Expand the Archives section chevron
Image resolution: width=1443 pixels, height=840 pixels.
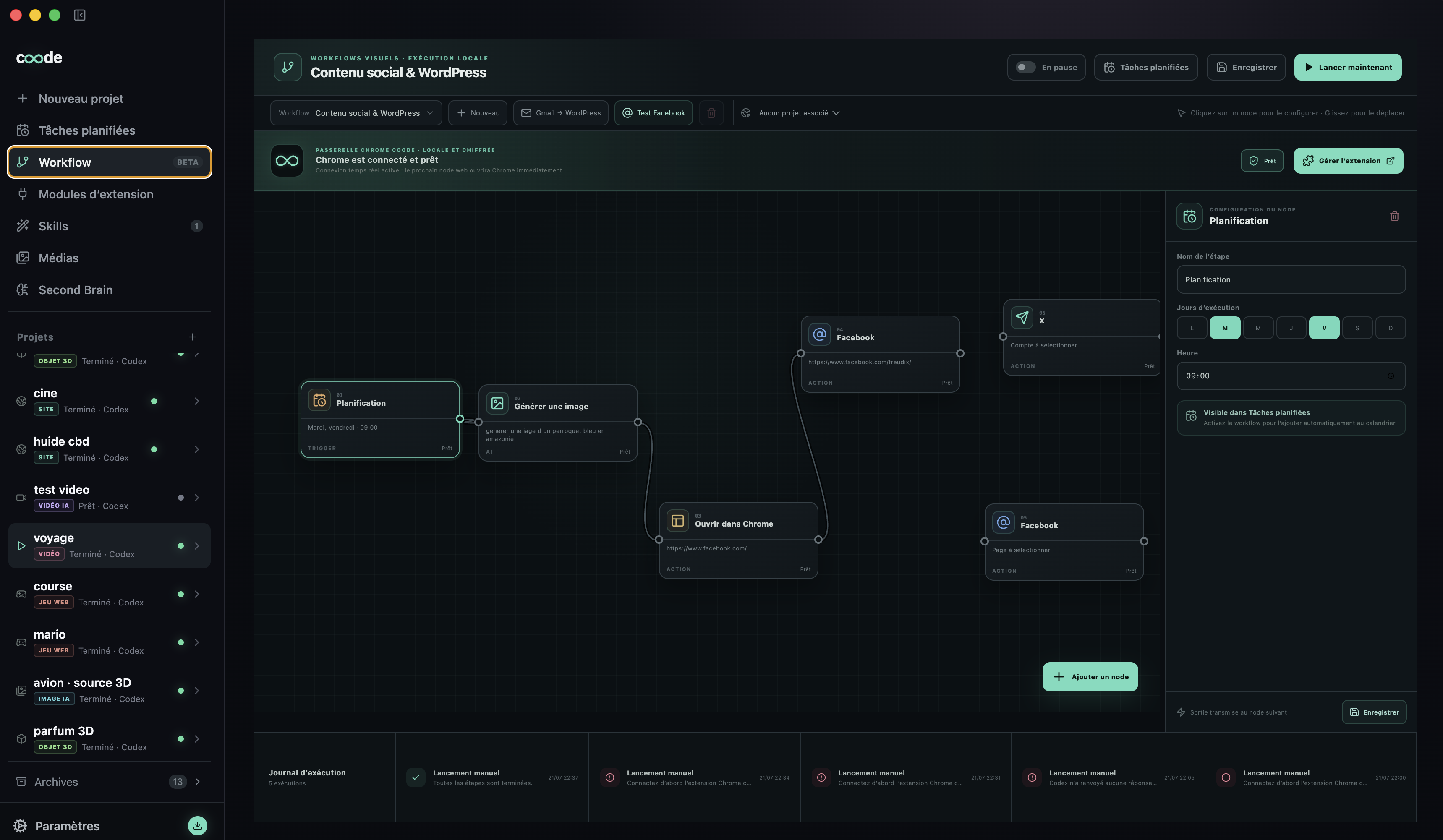coord(198,782)
